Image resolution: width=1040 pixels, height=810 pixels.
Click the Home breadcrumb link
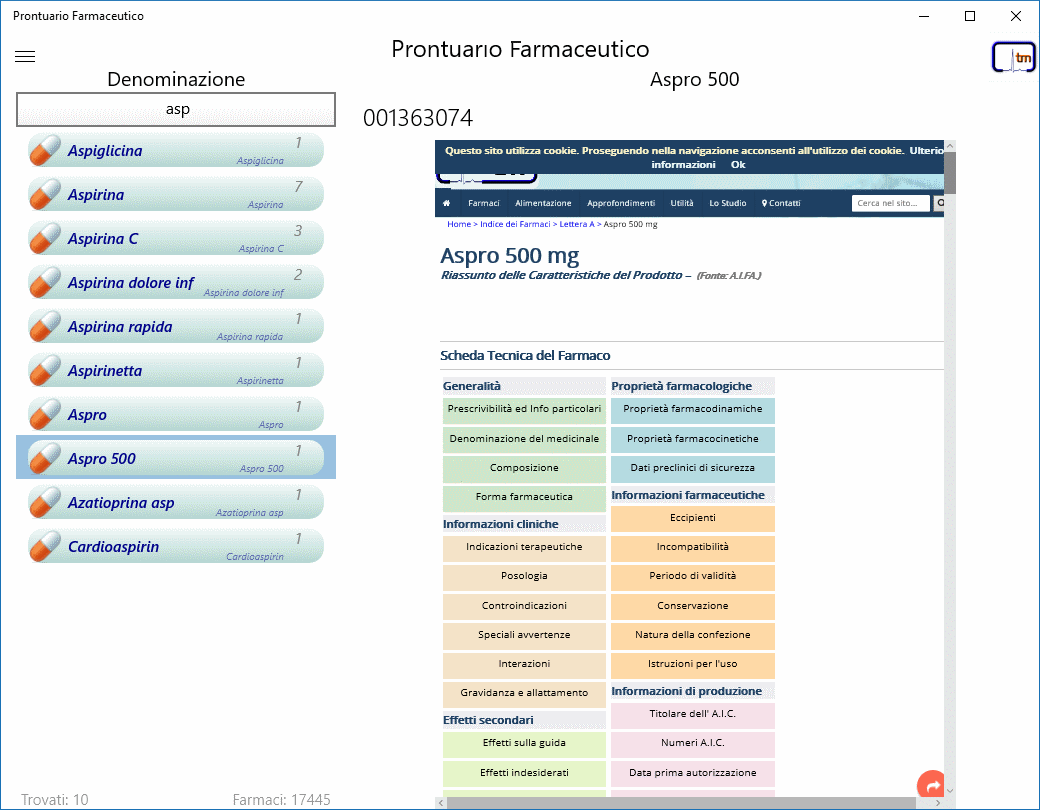tap(458, 224)
